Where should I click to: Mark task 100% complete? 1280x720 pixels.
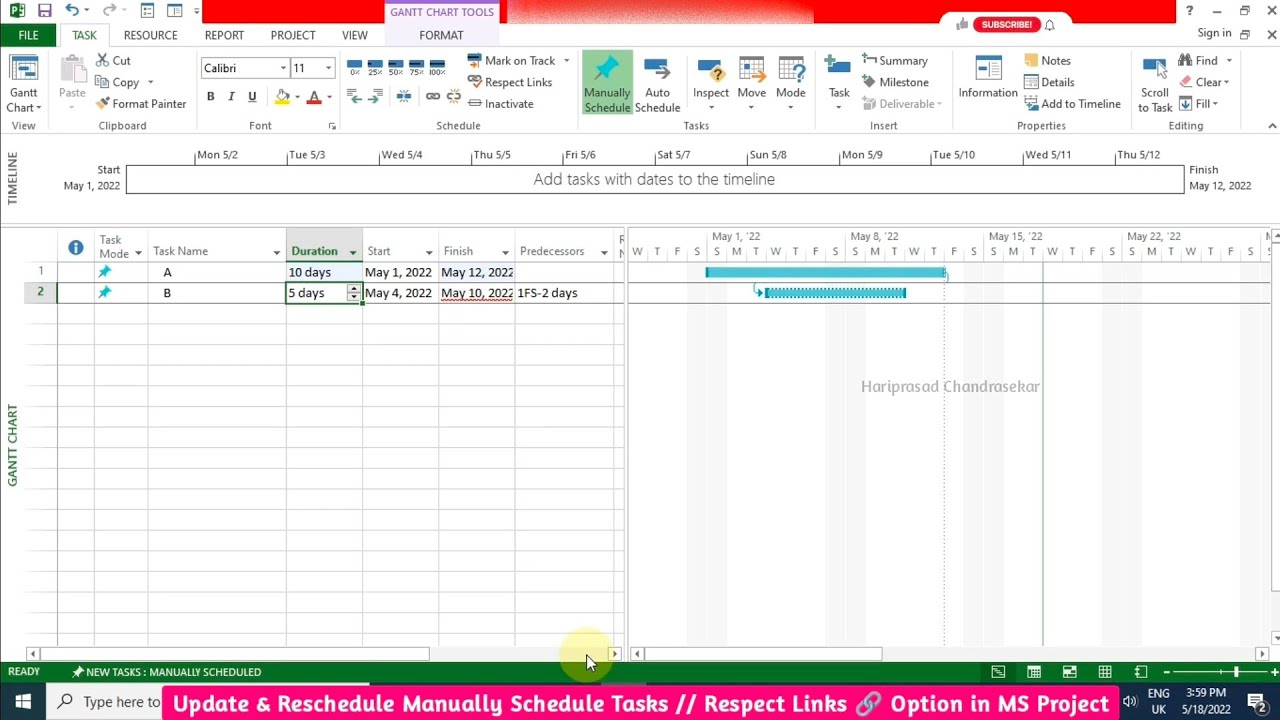point(437,68)
